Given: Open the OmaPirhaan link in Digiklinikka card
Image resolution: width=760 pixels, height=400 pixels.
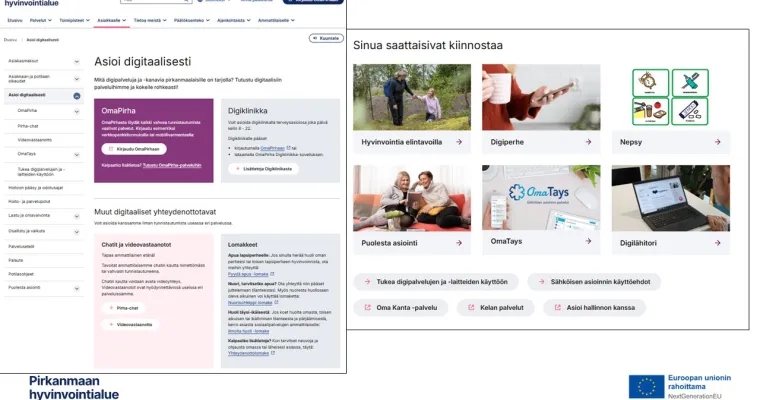Looking at the screenshot, I should click(272, 148).
